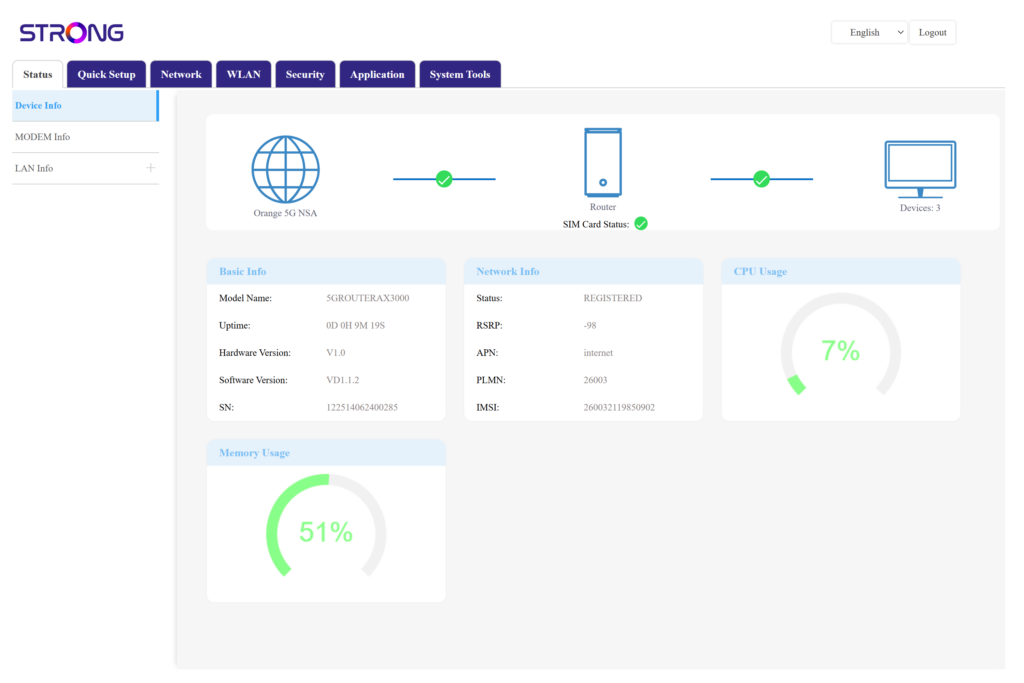Open the English language dropdown
The image size is (1024, 683).
pos(869,33)
